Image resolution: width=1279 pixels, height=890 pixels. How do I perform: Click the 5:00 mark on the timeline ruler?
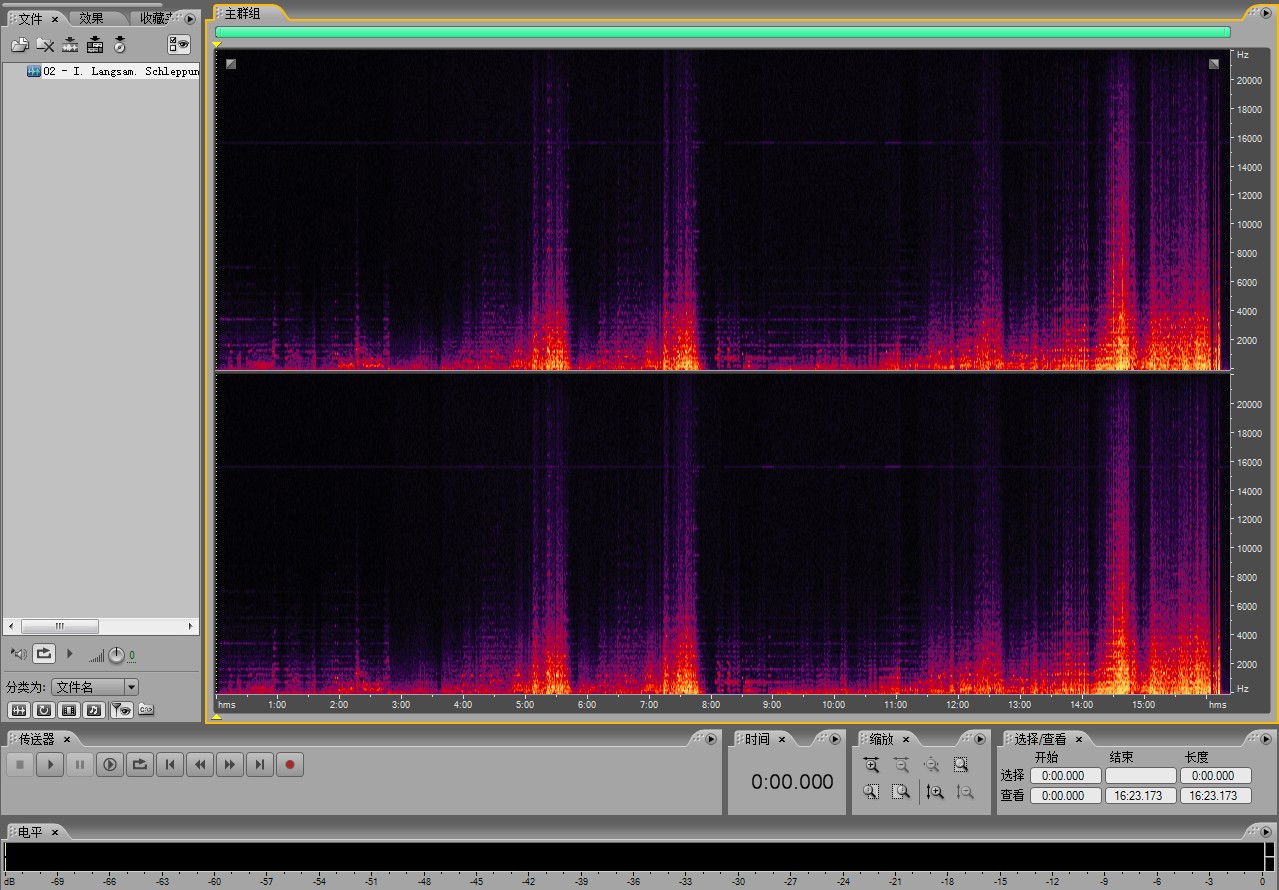[525, 704]
